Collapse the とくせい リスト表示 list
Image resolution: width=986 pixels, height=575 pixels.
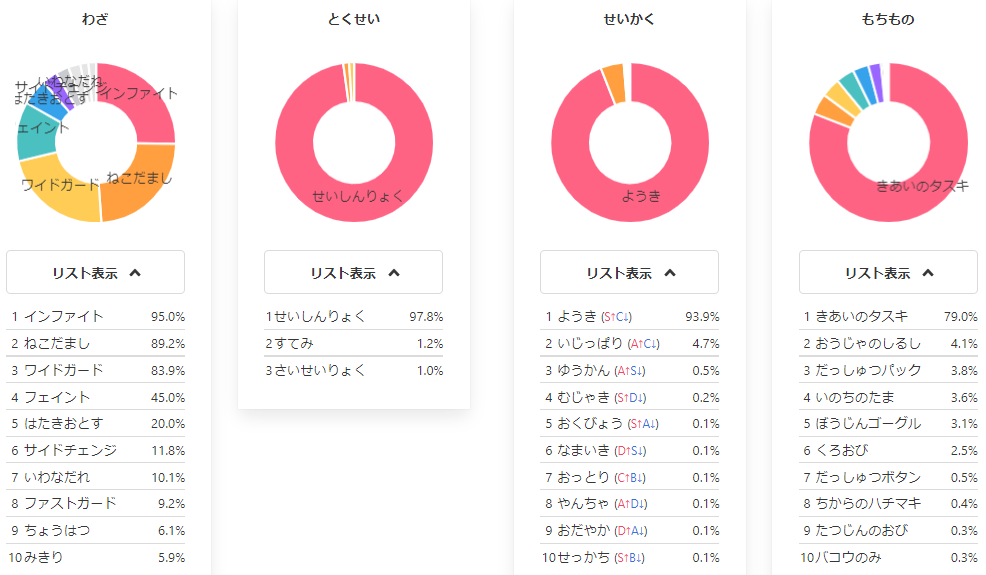[353, 272]
